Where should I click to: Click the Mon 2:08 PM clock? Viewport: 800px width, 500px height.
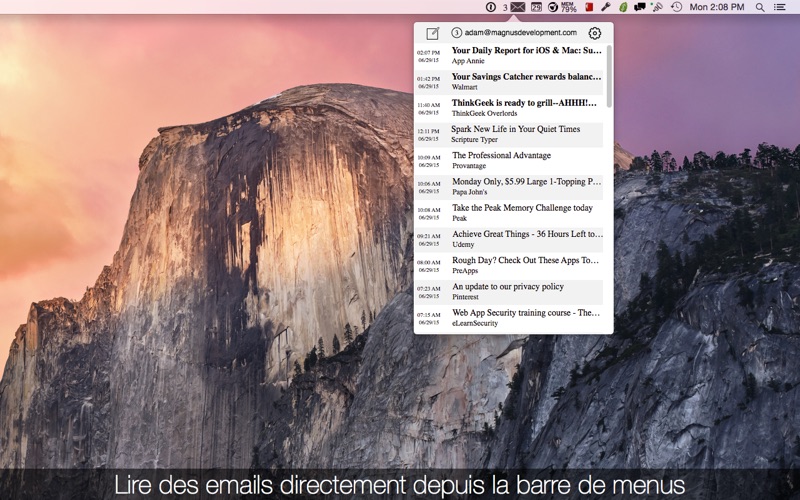tap(716, 7)
